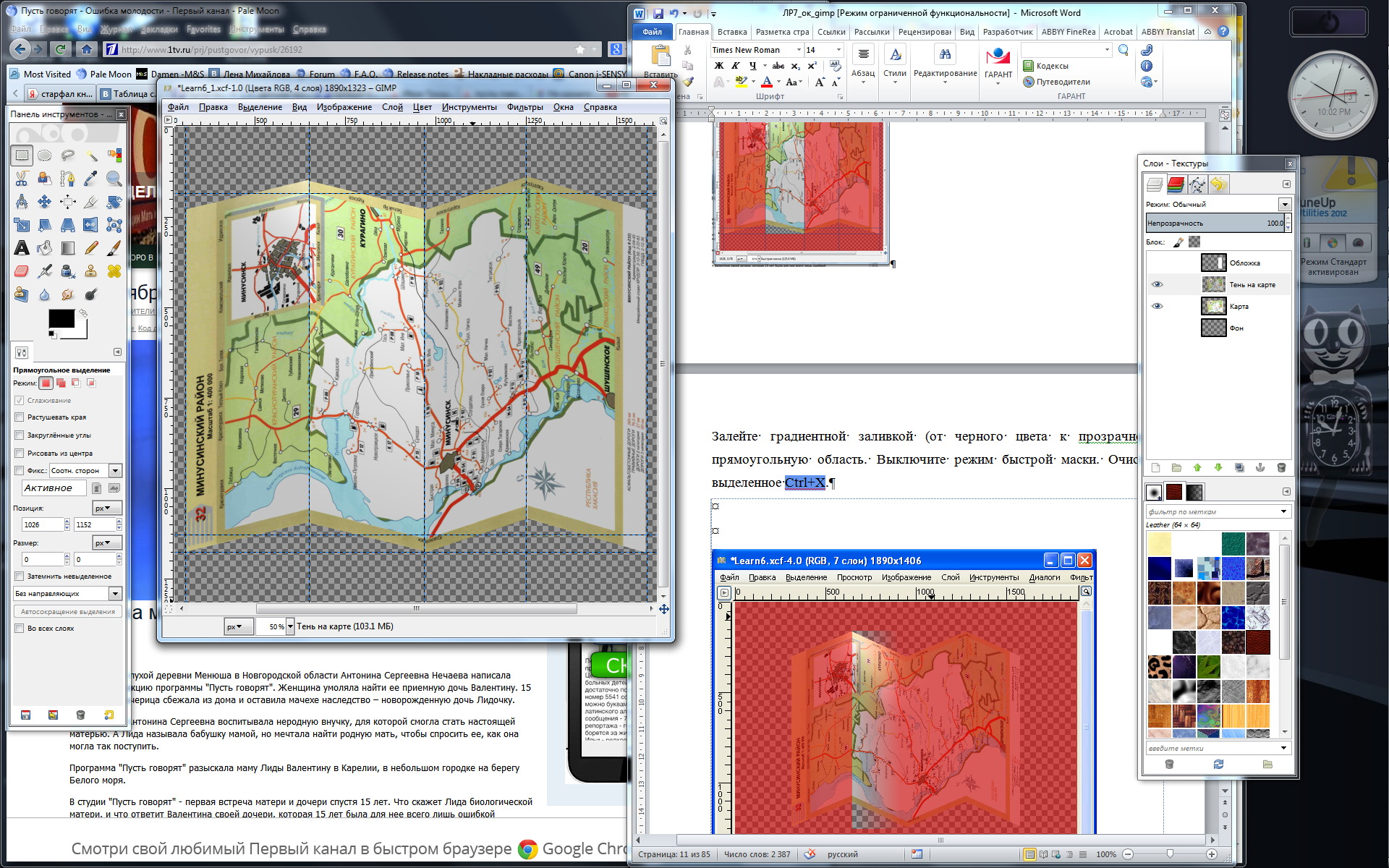Open Release notes bookmark in Pale Moon
This screenshot has width=1389, height=868.
(416, 74)
